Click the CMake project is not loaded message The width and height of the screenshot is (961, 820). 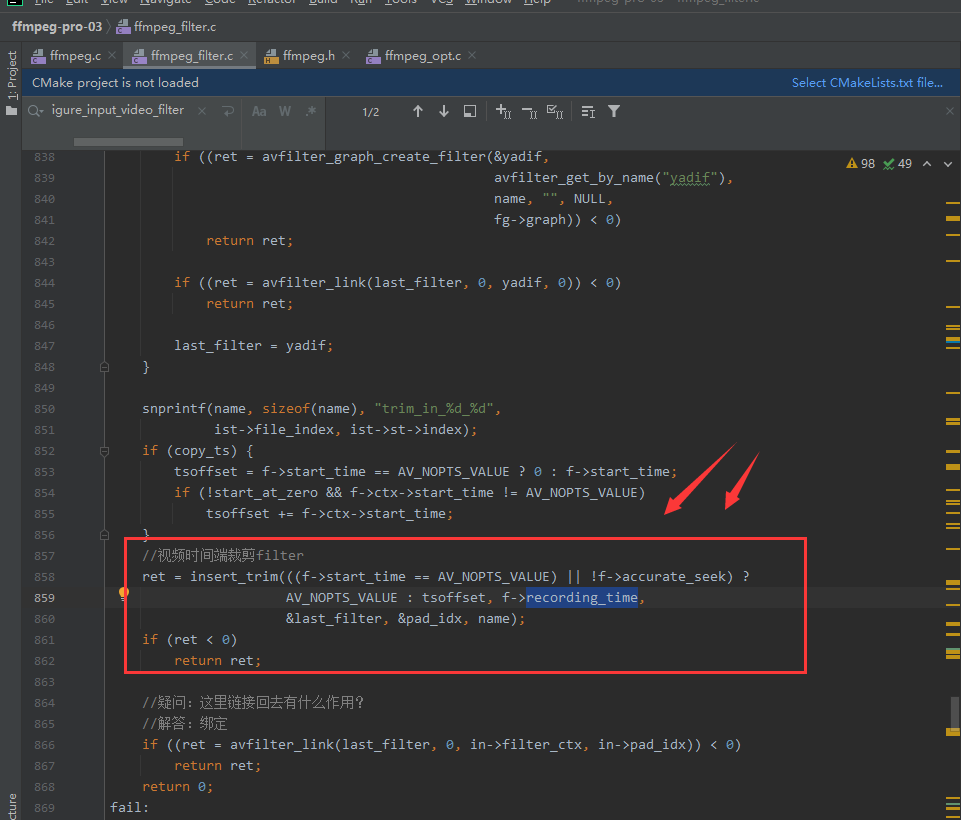point(115,83)
